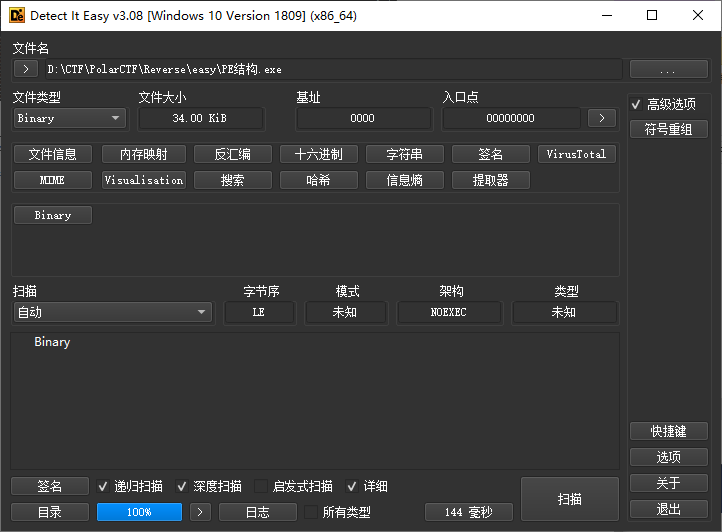Image resolution: width=722 pixels, height=532 pixels.
Task: Enable the 所有类型 checkbox
Action: pyautogui.click(x=311, y=512)
